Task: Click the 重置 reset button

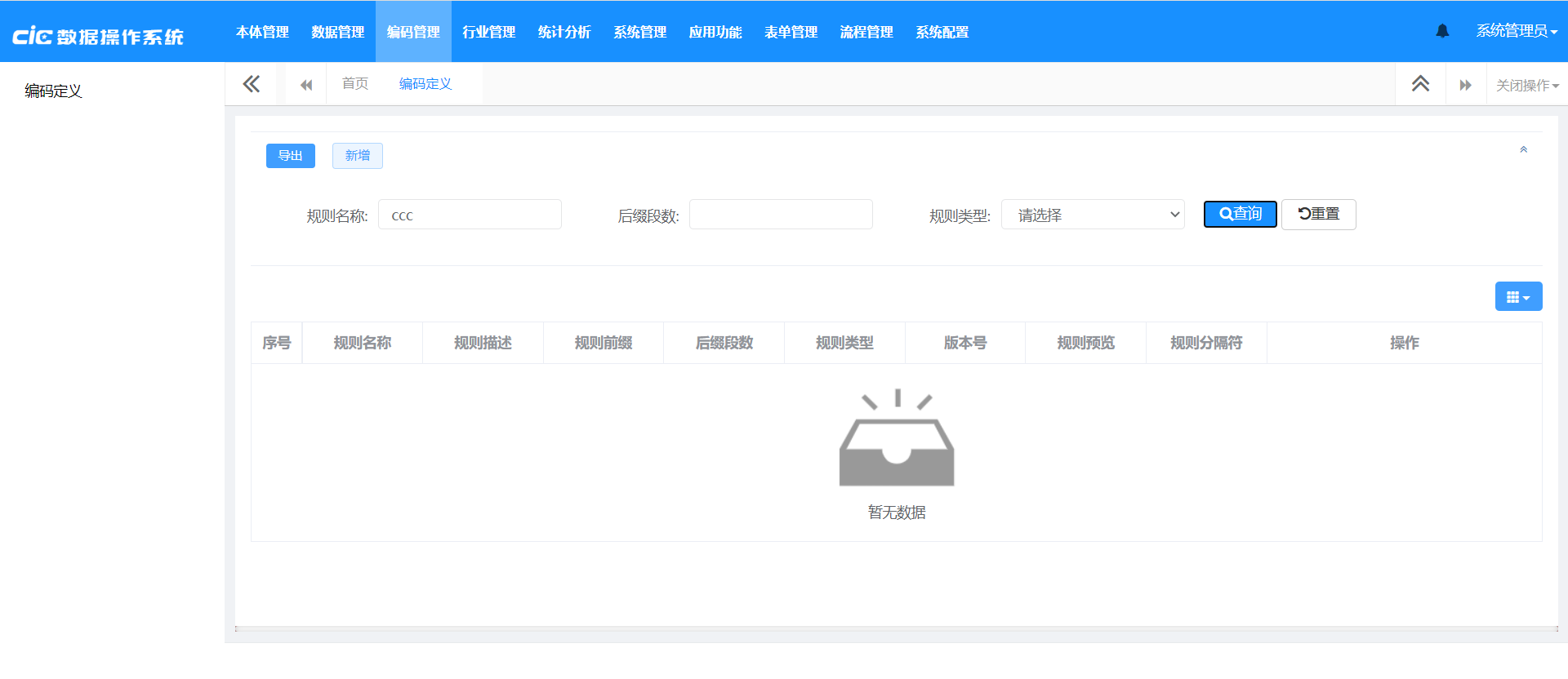Action: click(x=1318, y=214)
